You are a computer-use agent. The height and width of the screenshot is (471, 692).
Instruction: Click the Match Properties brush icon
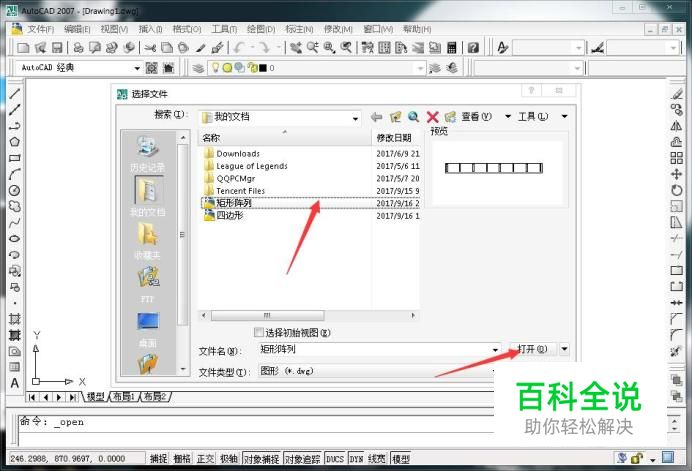click(217, 47)
